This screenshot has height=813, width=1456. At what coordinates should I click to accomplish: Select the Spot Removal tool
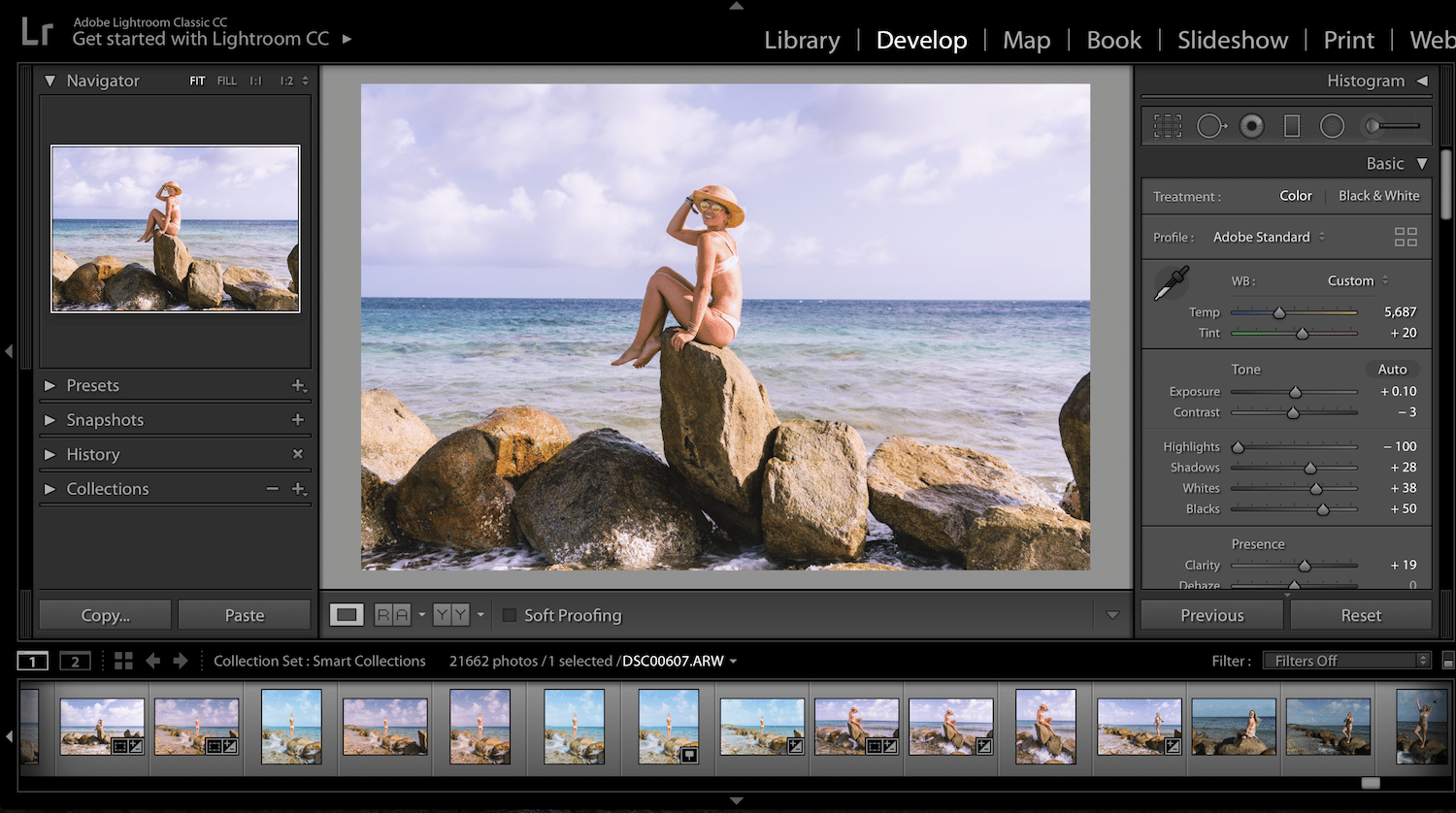[1210, 125]
